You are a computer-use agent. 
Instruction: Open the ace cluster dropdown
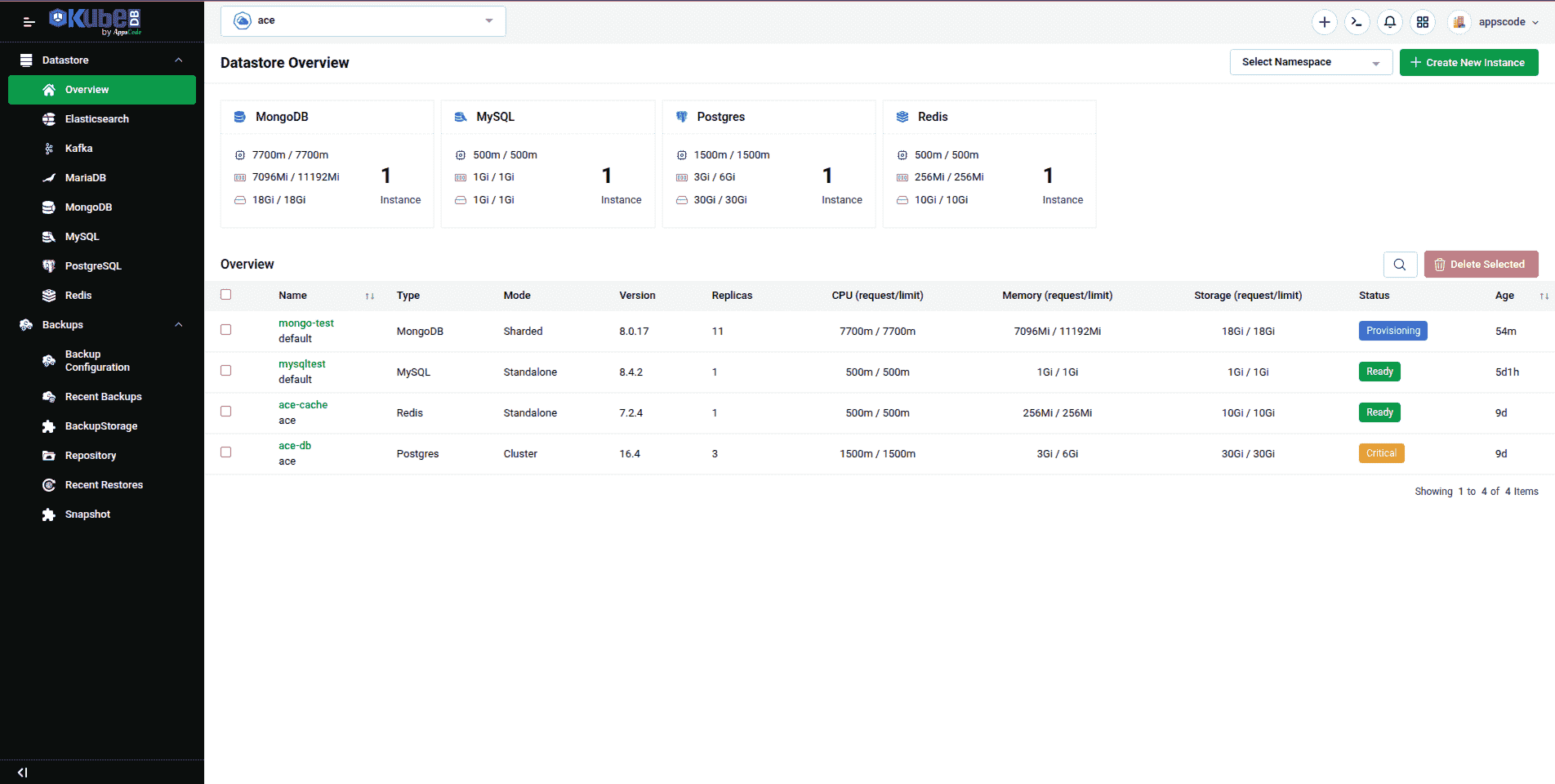[x=363, y=21]
